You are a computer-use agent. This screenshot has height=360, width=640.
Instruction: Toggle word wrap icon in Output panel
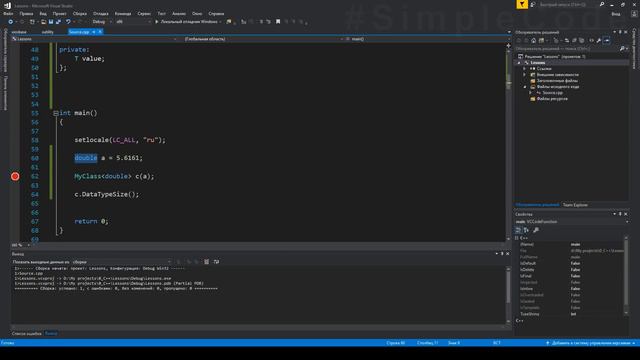(x=216, y=262)
